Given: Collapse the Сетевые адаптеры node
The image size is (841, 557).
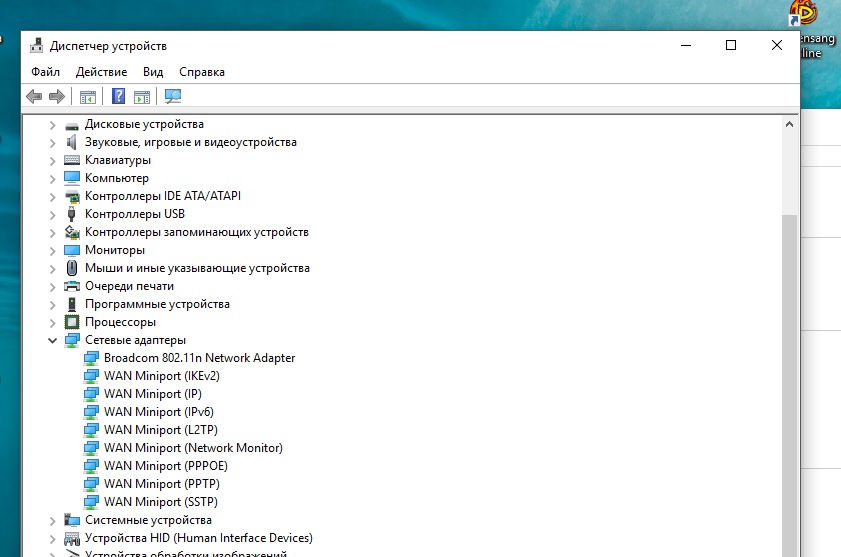Looking at the screenshot, I should pos(52,340).
